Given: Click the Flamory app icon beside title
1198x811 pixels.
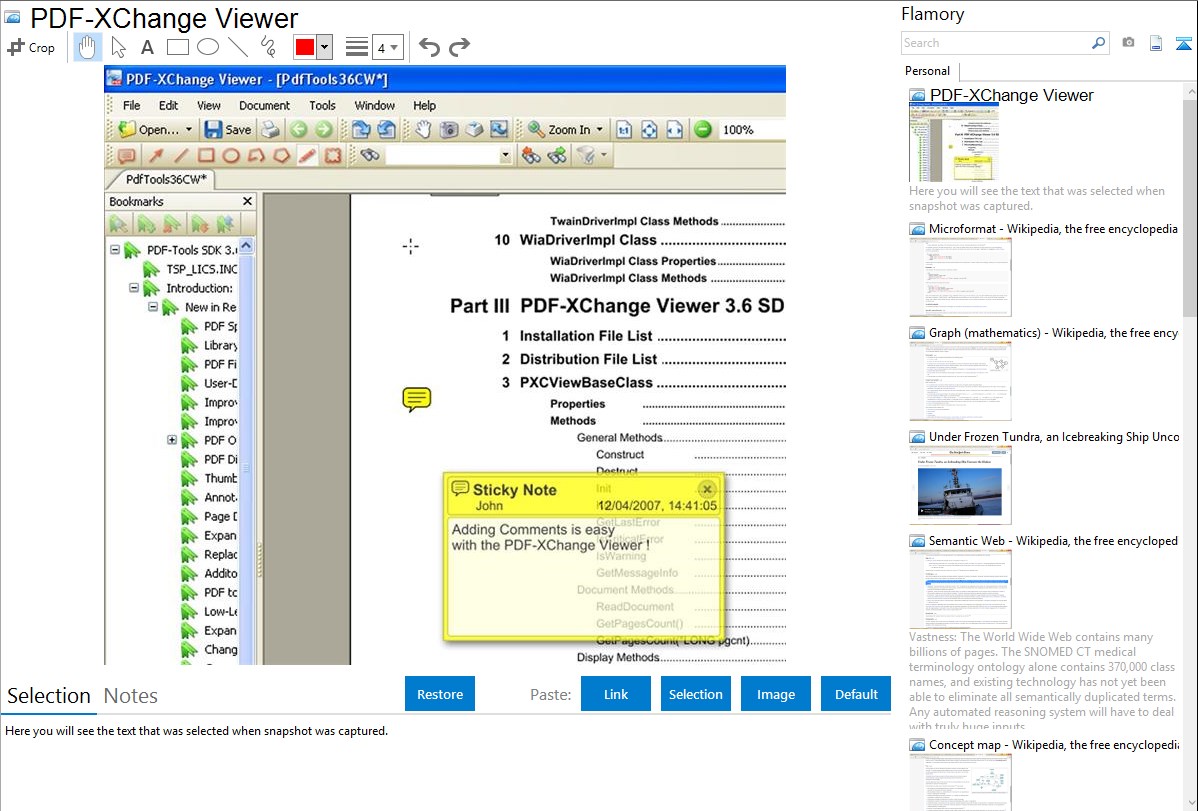Looking at the screenshot, I should 12,17.
